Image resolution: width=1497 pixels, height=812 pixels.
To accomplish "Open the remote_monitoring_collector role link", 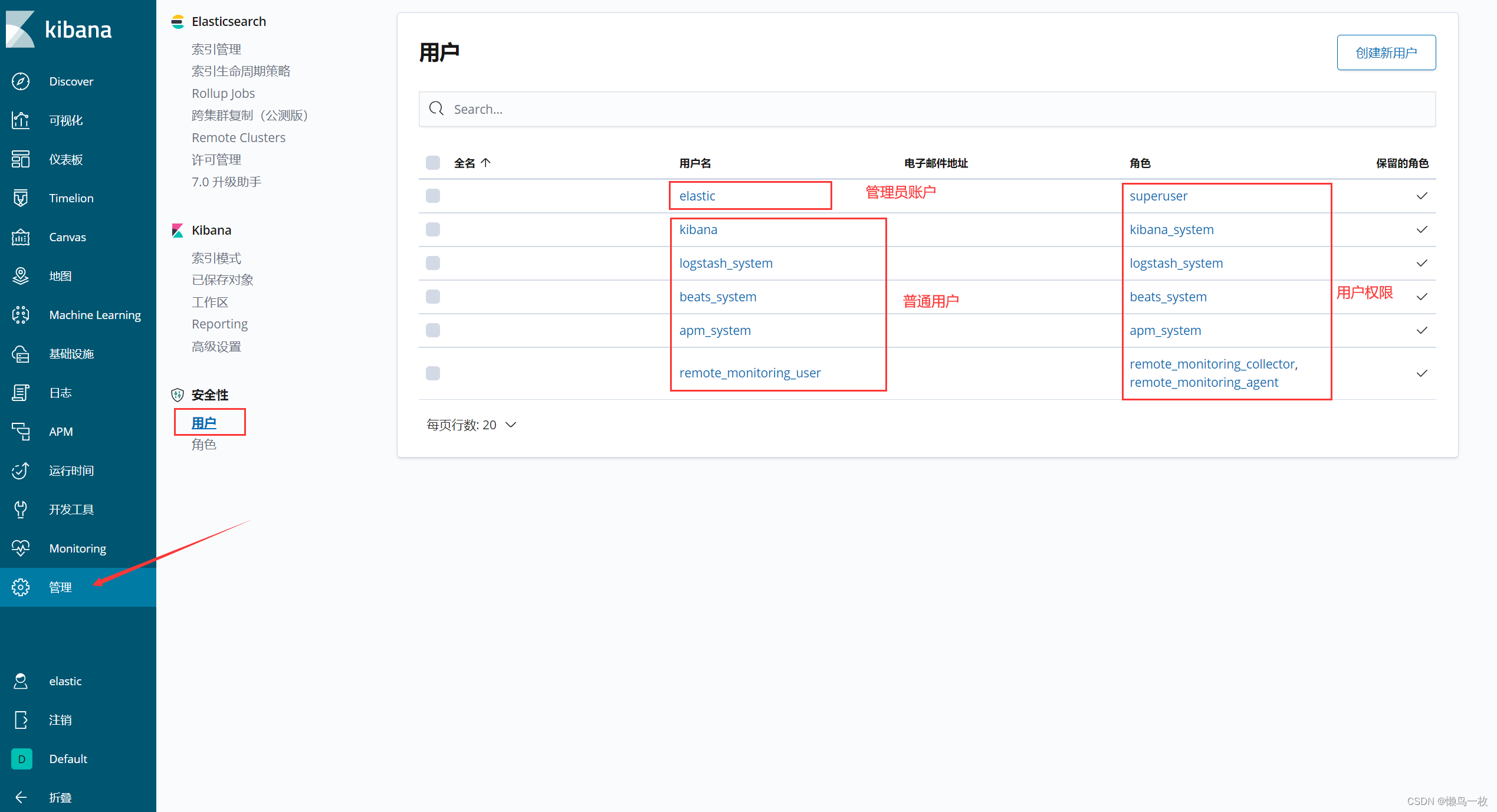I will pyautogui.click(x=1213, y=364).
